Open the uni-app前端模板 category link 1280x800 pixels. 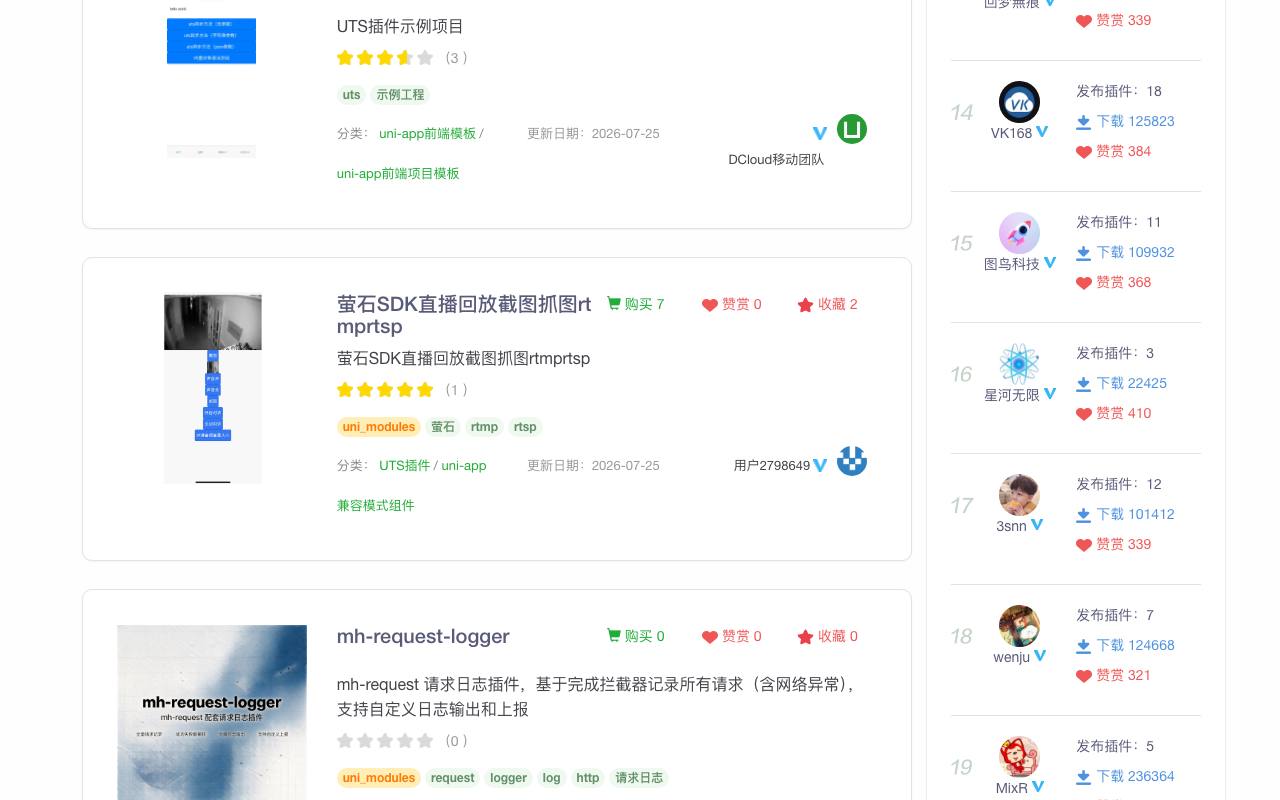(428, 133)
